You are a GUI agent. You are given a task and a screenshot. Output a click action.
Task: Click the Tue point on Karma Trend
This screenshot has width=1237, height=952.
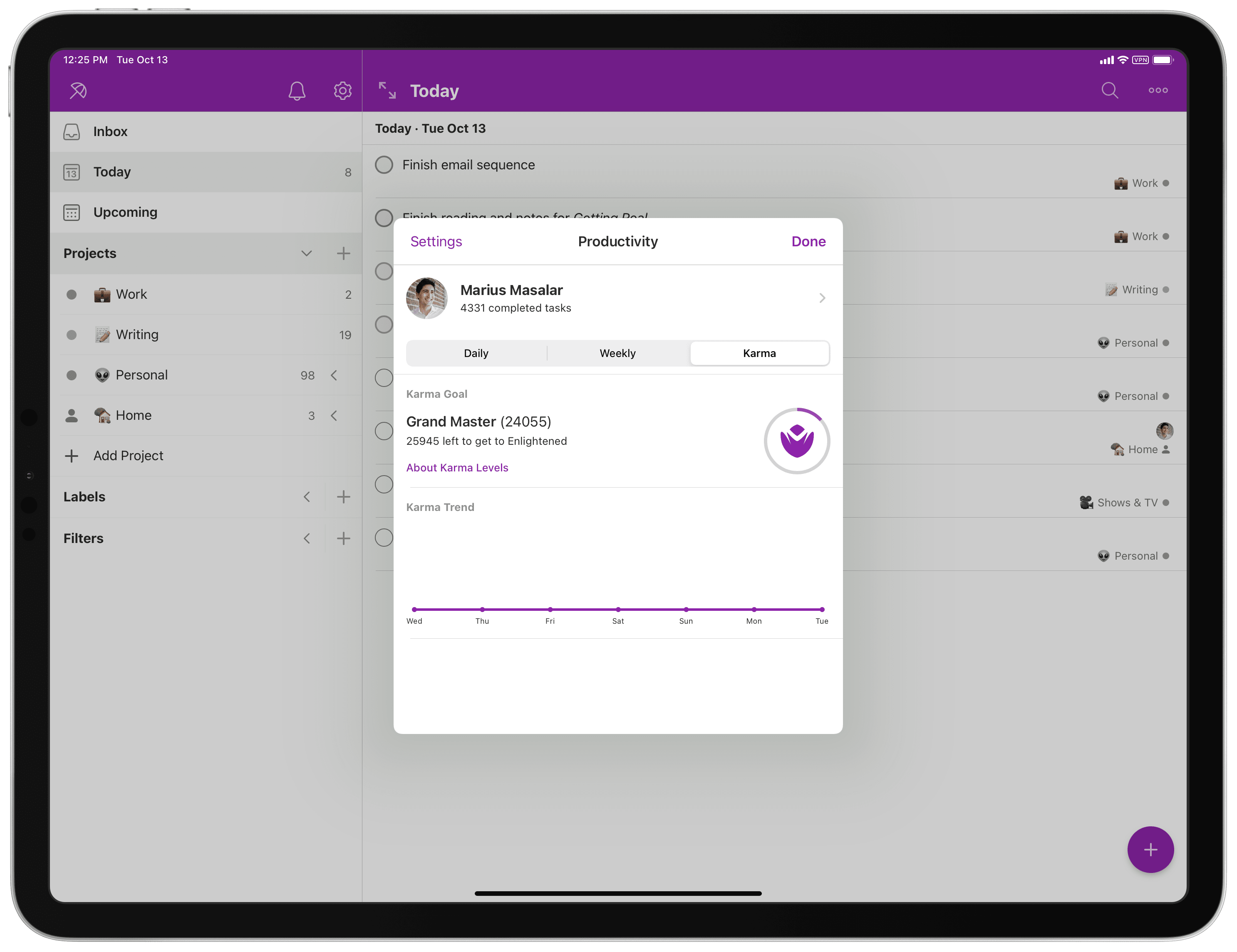pos(822,610)
